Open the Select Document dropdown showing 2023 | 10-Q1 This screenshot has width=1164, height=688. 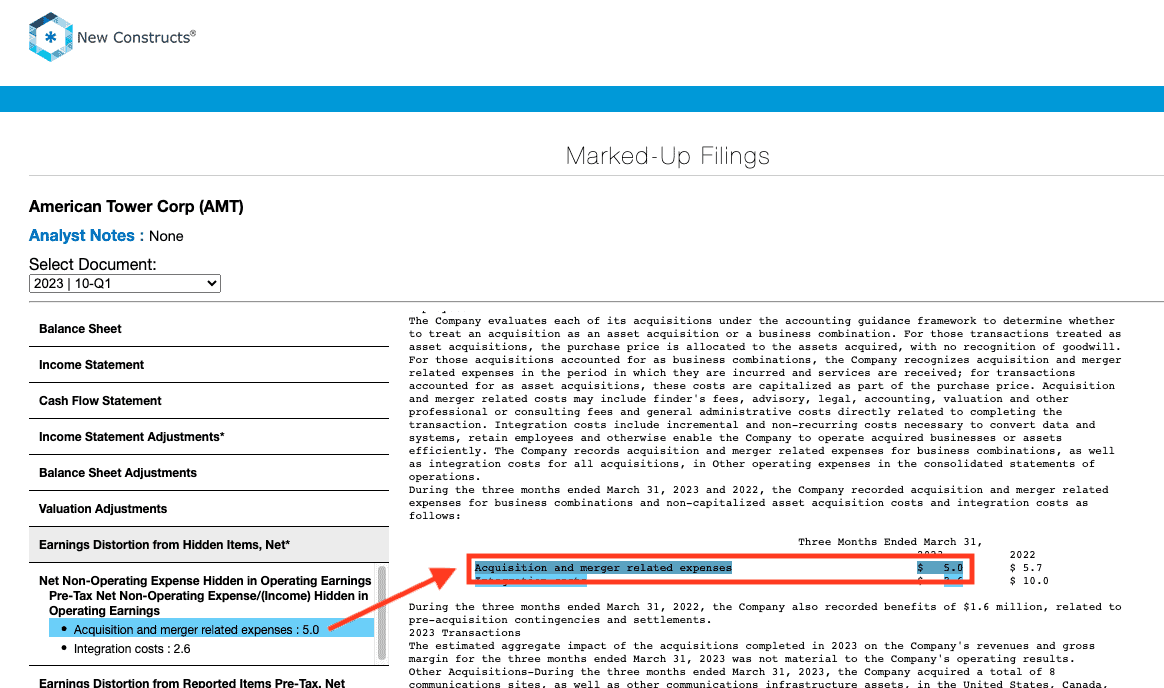point(125,284)
